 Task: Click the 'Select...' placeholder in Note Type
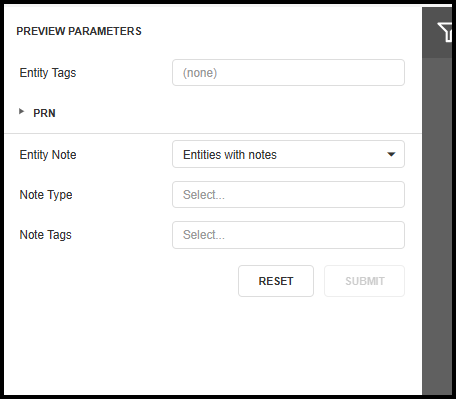click(x=204, y=195)
